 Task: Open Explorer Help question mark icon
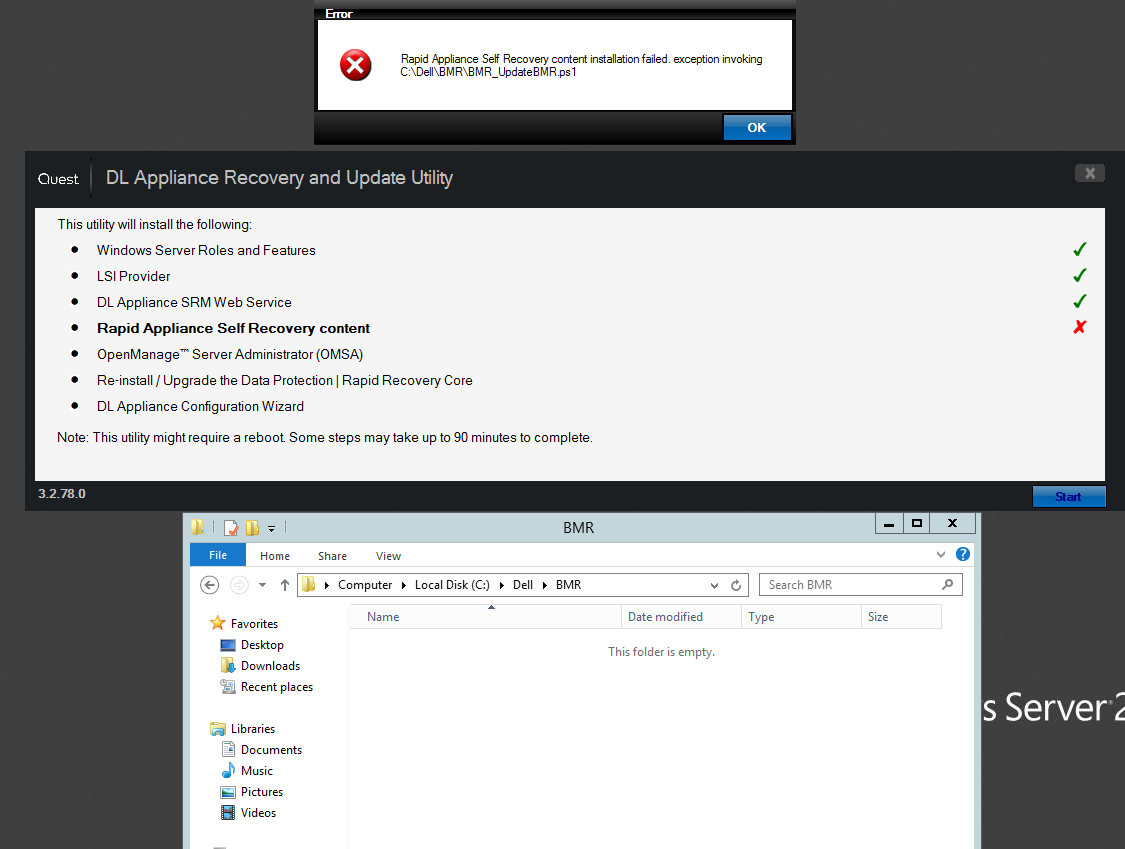coord(963,554)
